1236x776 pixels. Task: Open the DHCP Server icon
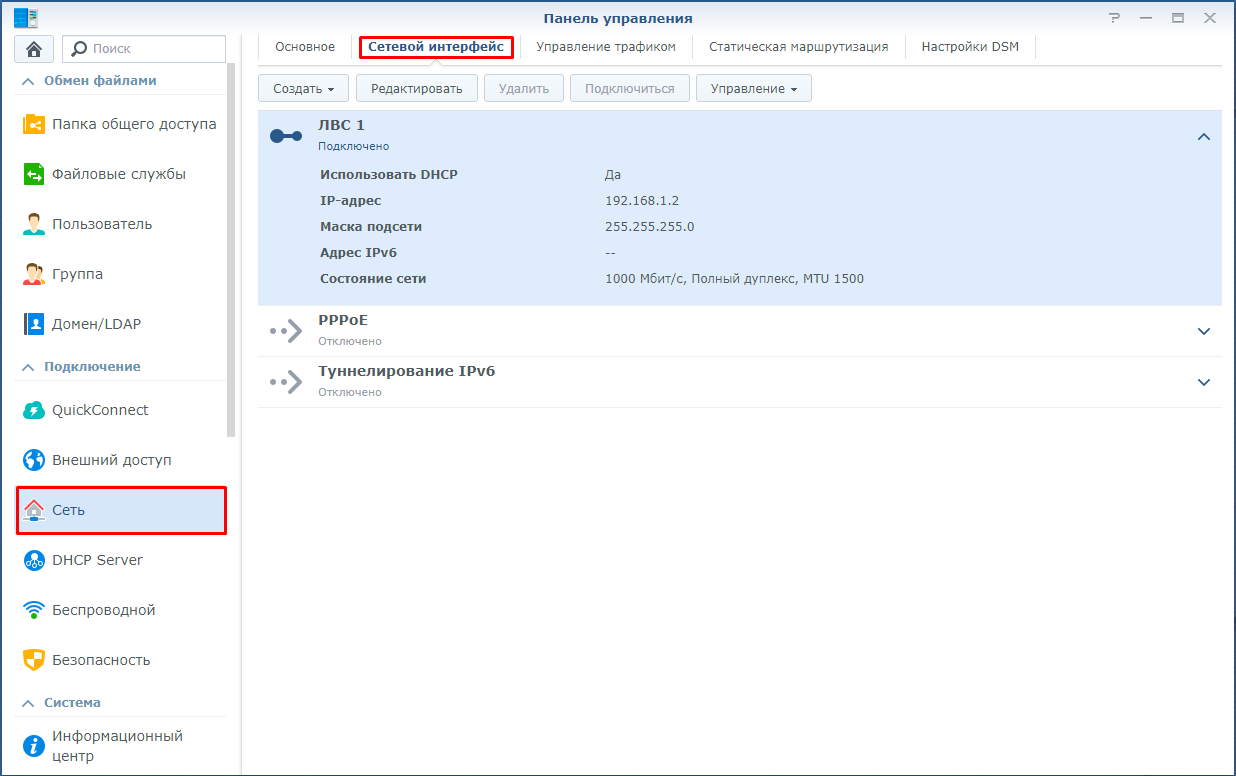click(x=34, y=560)
